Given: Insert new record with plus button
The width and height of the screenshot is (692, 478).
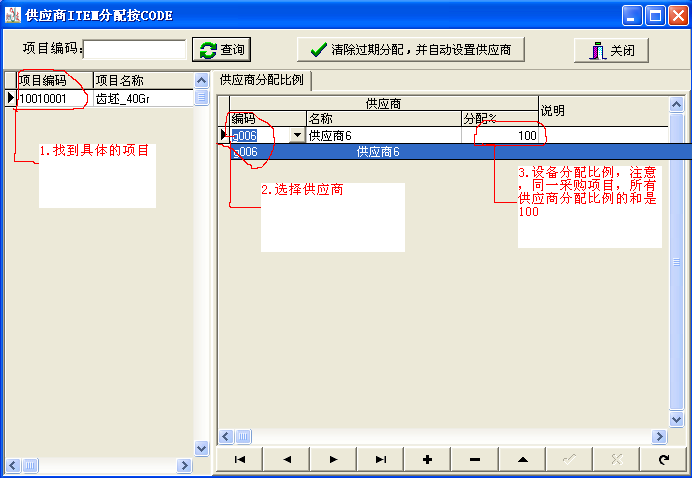Looking at the screenshot, I should click(x=428, y=459).
